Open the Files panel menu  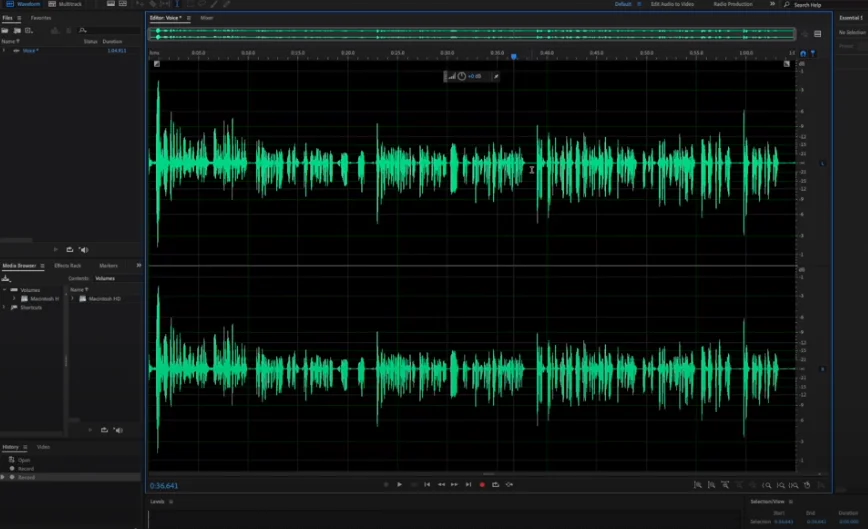(19, 18)
